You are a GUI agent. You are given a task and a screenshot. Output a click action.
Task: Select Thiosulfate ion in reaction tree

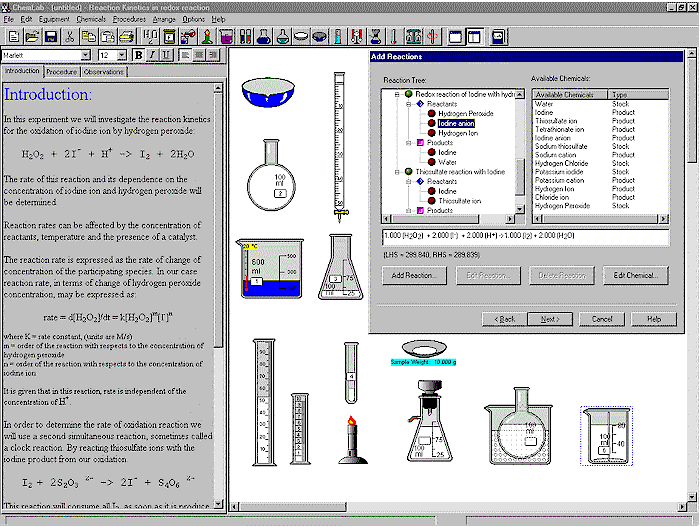pyautogui.click(x=460, y=201)
